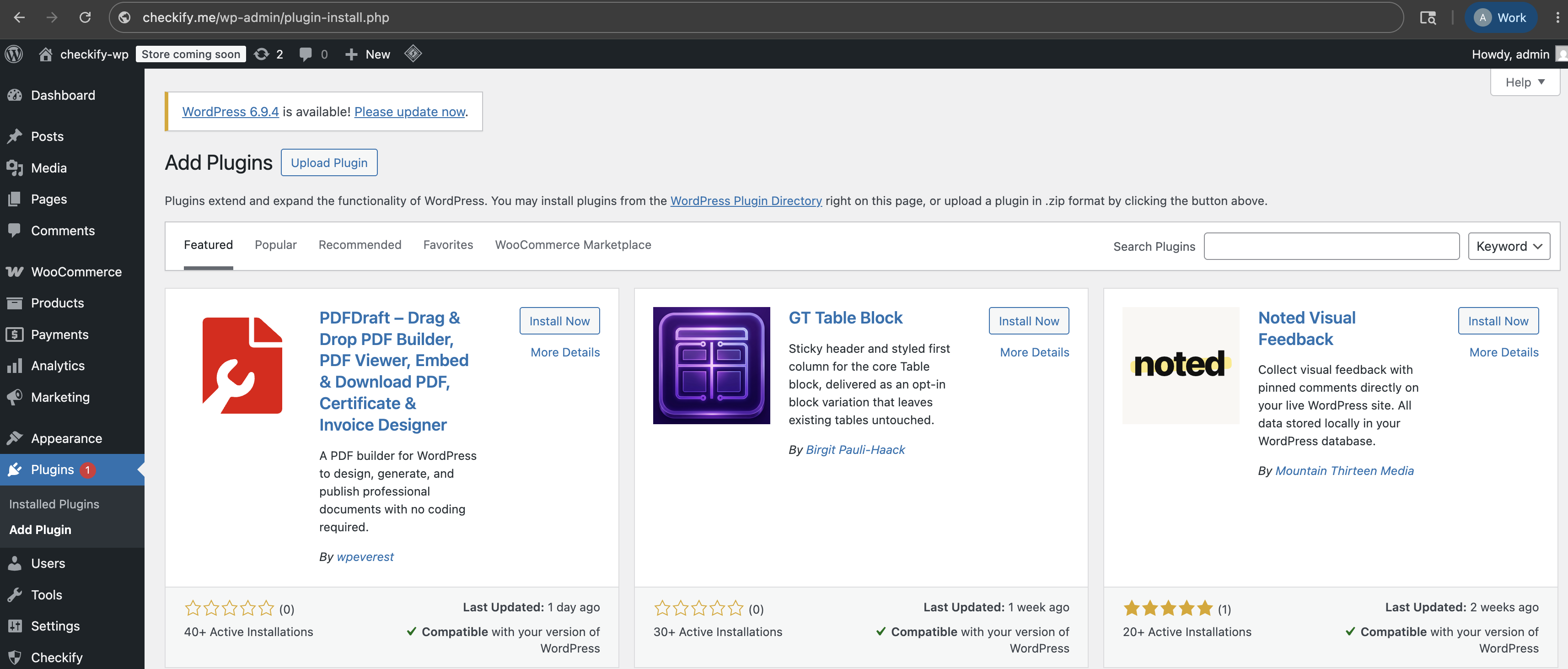Open the Keyword search type dropdown
The width and height of the screenshot is (1568, 669).
pos(1509,246)
